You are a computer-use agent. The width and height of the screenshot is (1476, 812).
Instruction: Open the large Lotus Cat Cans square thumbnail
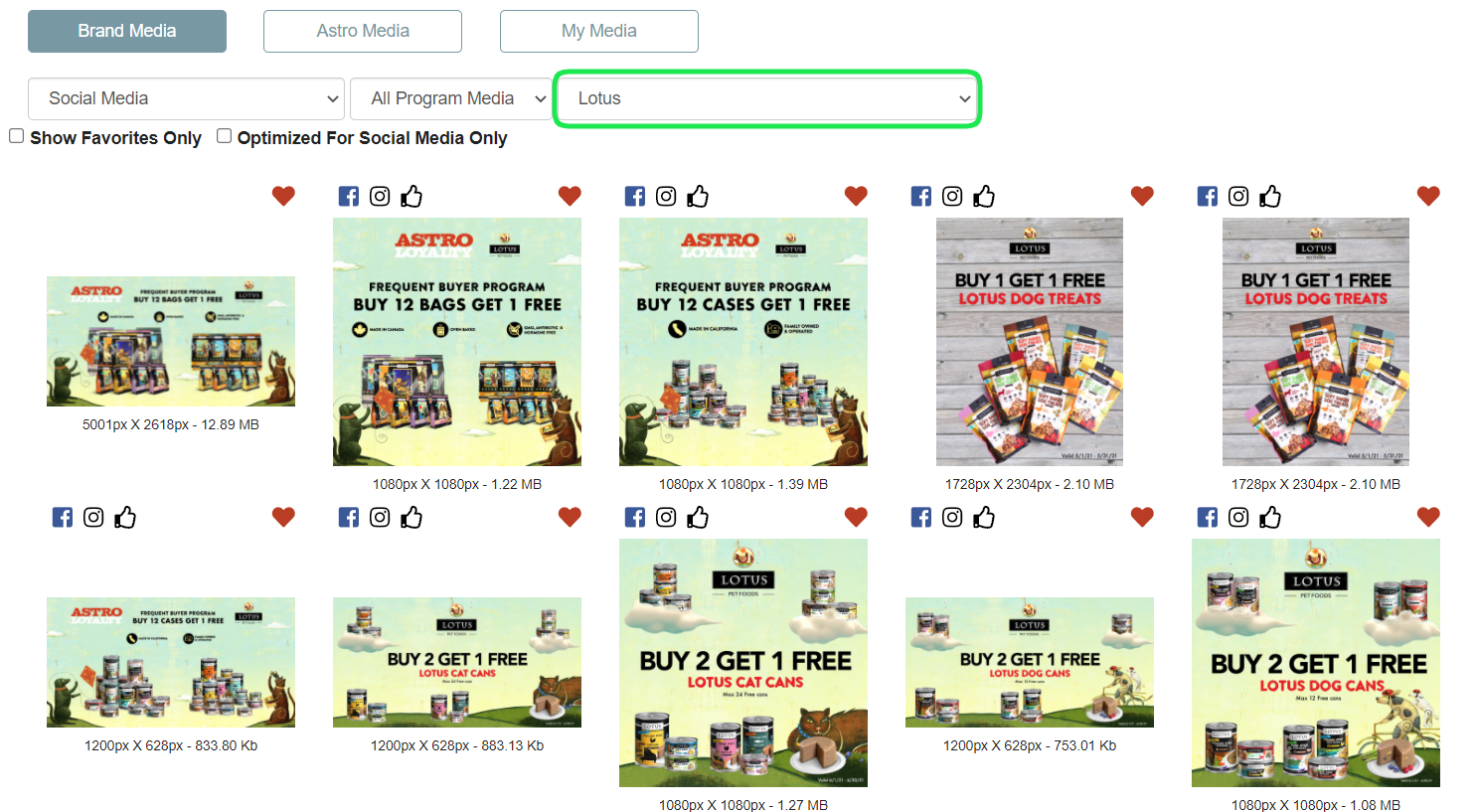coord(743,663)
